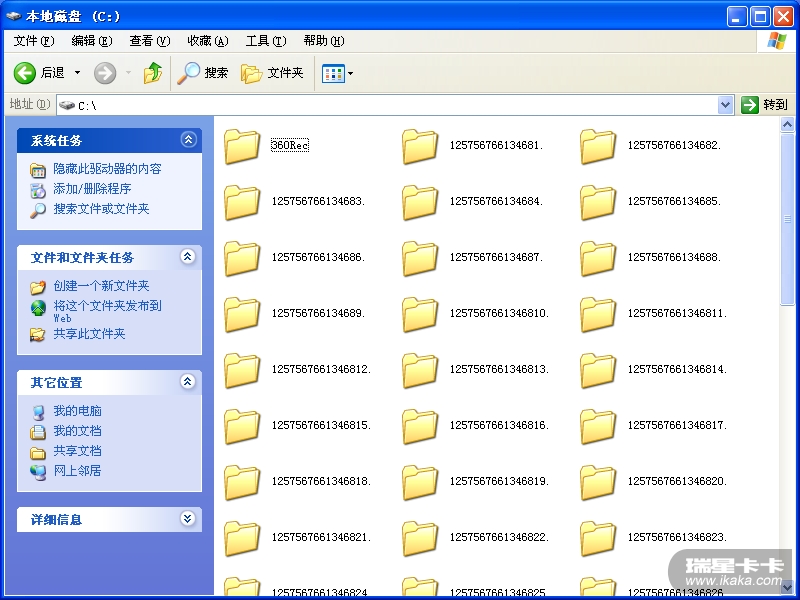
Task: Click 共享此文件夹 link
Action: 89,334
